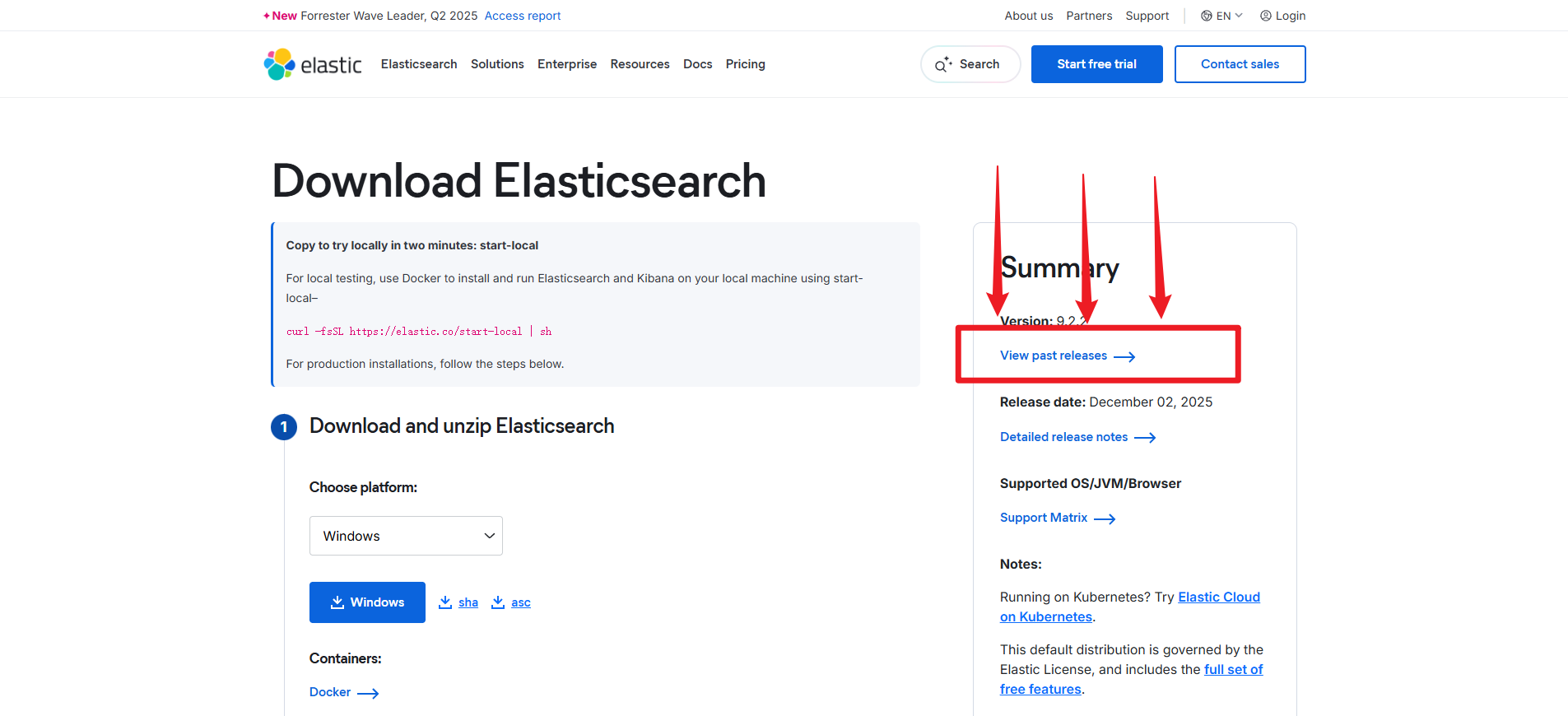Click the curl start-local command text
This screenshot has width=1568, height=716.
pyautogui.click(x=419, y=332)
